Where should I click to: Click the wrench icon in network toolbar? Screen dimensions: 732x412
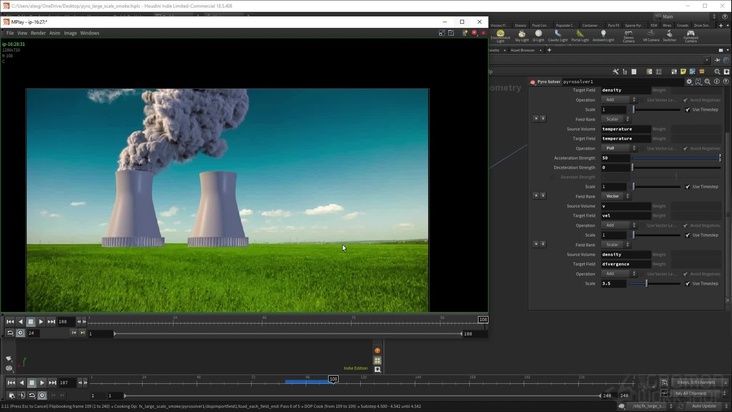[616, 71]
